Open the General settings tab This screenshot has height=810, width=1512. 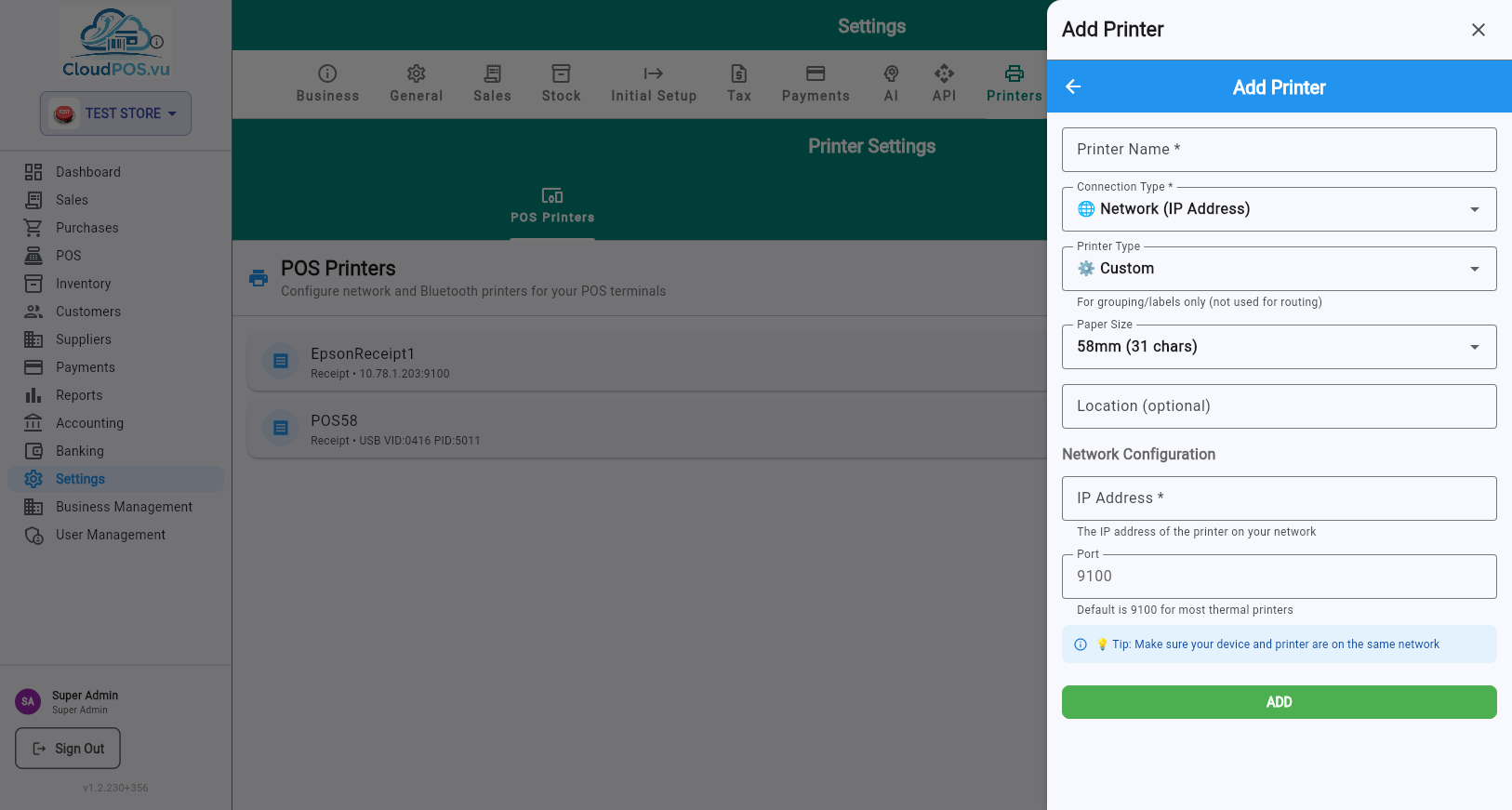tap(417, 84)
